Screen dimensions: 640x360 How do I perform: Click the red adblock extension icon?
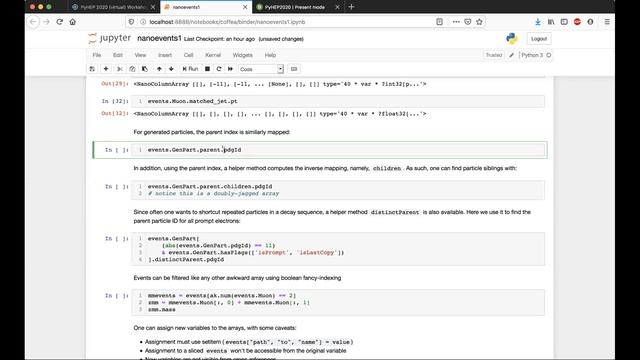point(577,22)
